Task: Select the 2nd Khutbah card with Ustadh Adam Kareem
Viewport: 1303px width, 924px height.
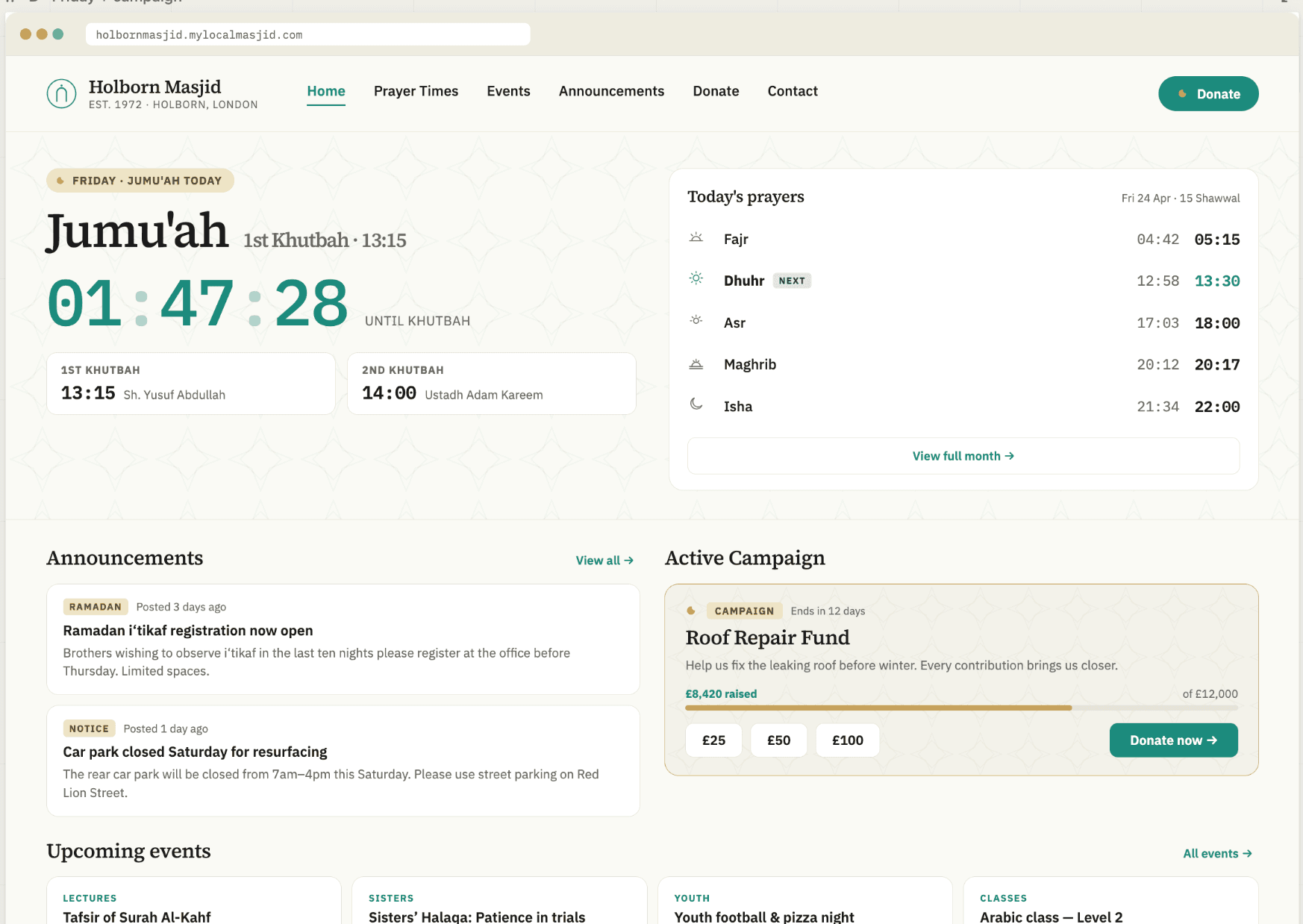Action: coord(492,384)
